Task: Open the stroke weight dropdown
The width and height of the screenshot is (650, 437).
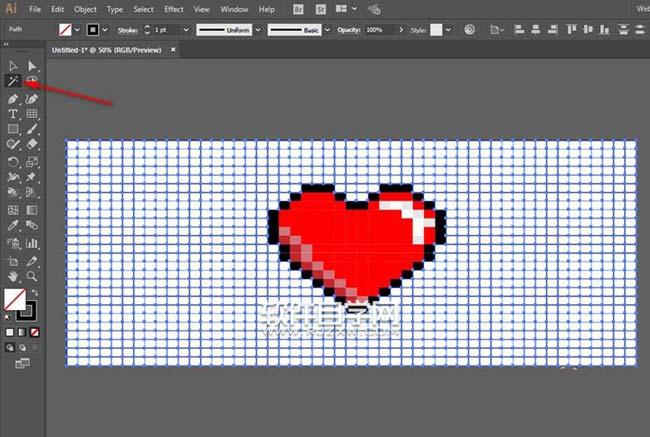Action: pos(186,29)
